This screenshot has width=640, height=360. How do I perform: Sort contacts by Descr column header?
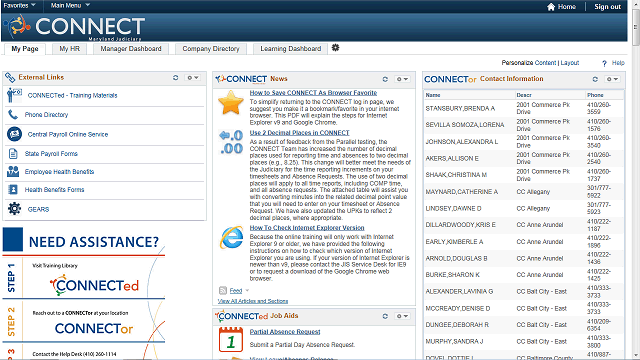coord(524,95)
